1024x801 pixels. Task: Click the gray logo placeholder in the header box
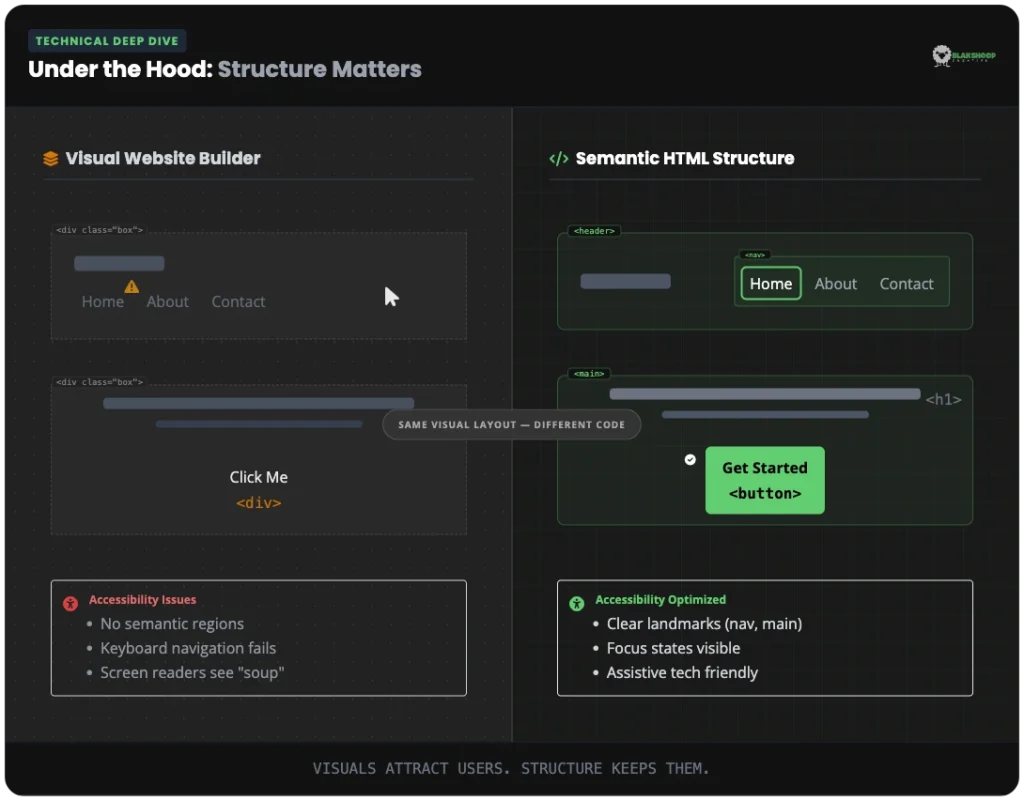[626, 281]
